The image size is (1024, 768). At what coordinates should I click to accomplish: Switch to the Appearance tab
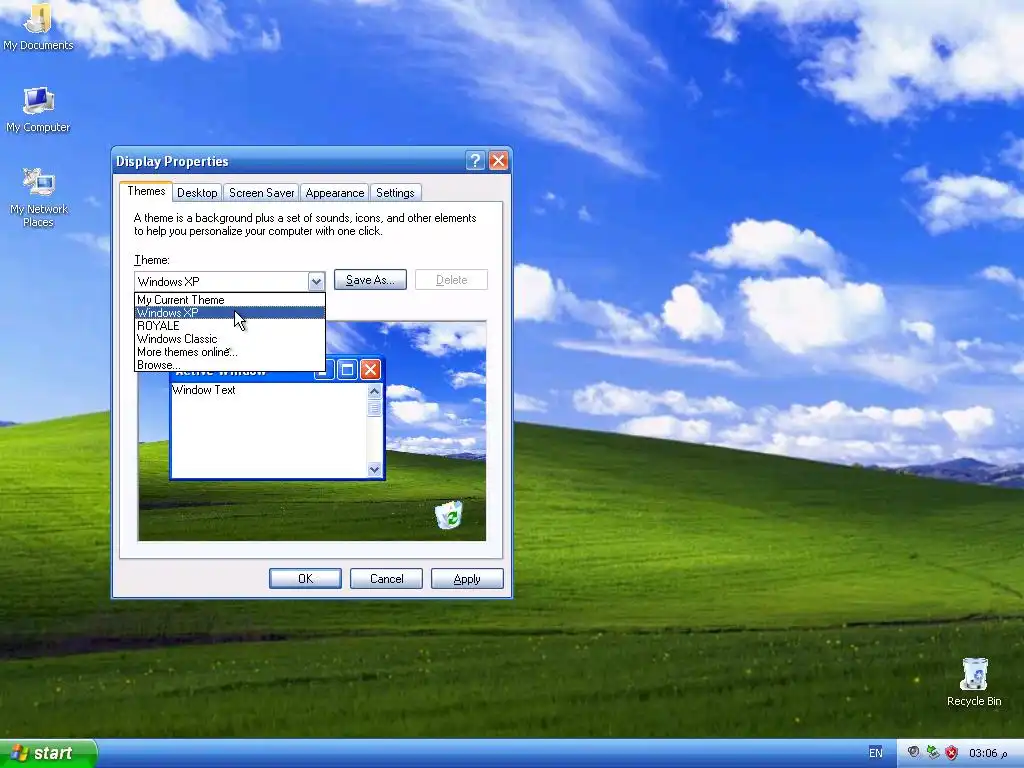pyautogui.click(x=334, y=193)
